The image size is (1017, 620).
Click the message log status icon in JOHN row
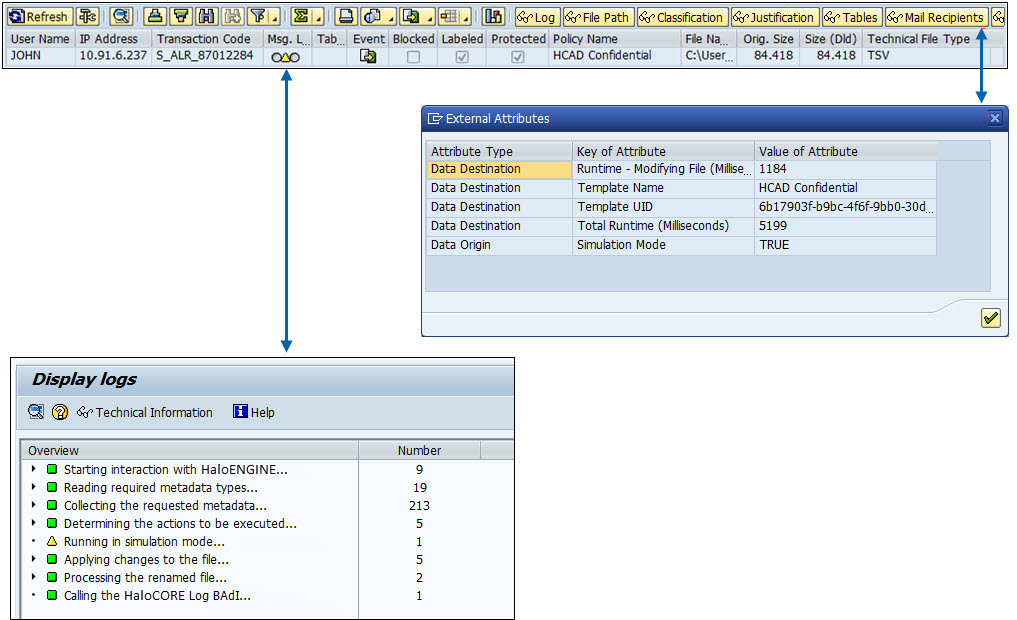[285, 57]
